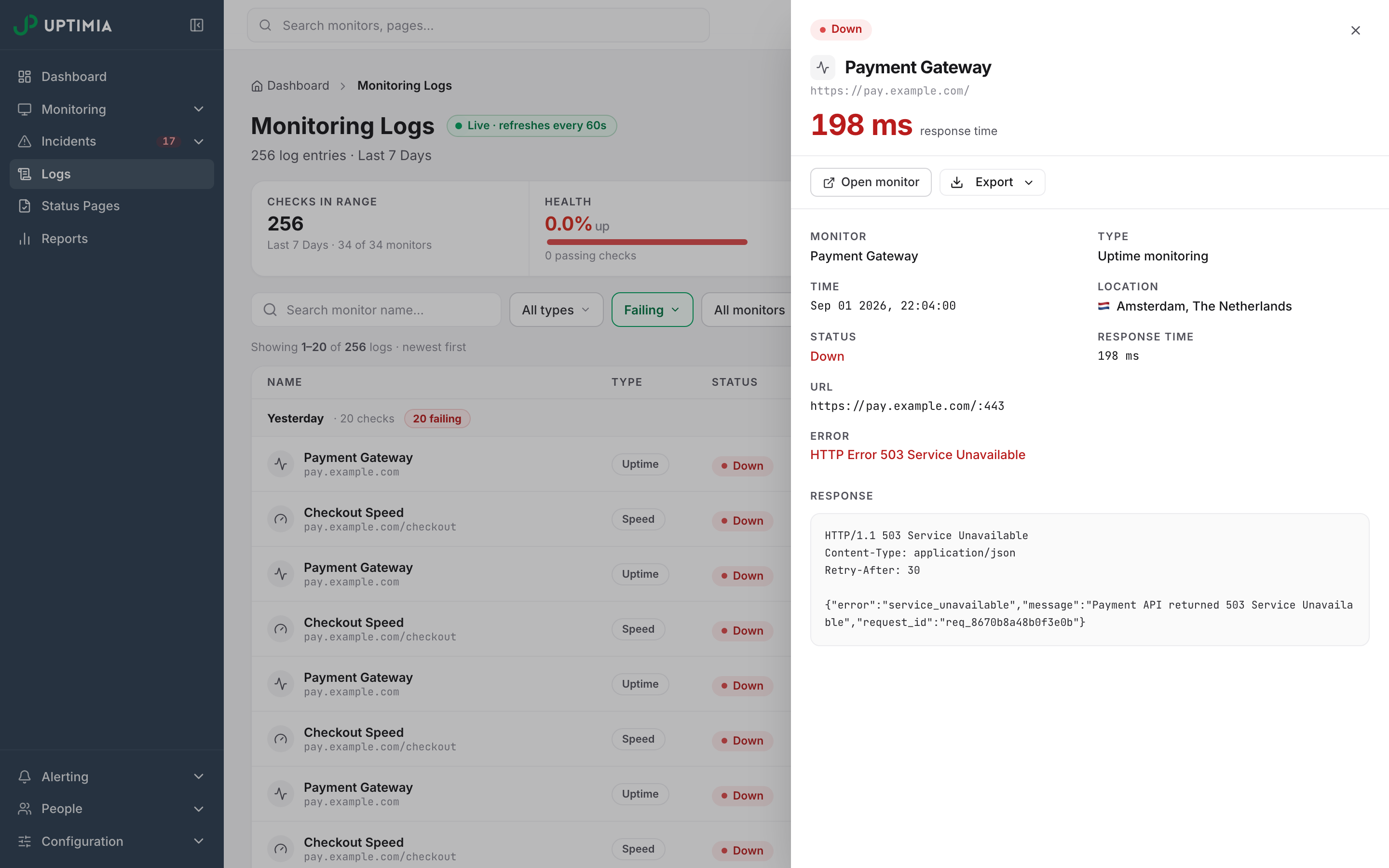1389x868 pixels.
Task: Focus the Search monitor name field
Action: point(375,310)
